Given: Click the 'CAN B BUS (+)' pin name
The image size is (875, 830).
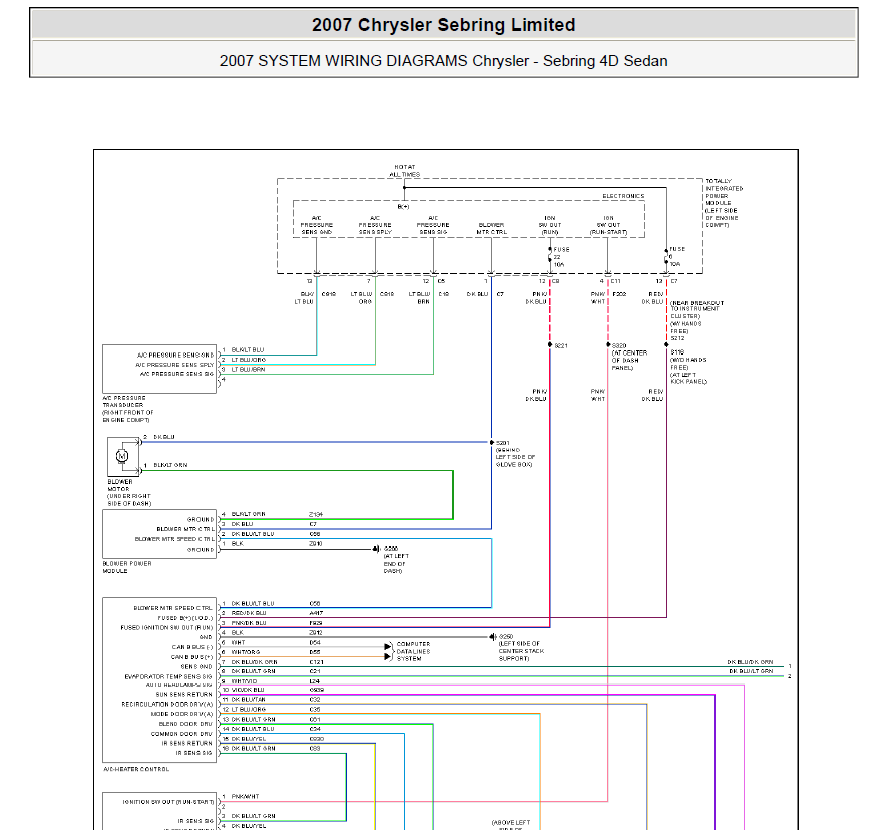Looking at the screenshot, I should pos(193,657).
